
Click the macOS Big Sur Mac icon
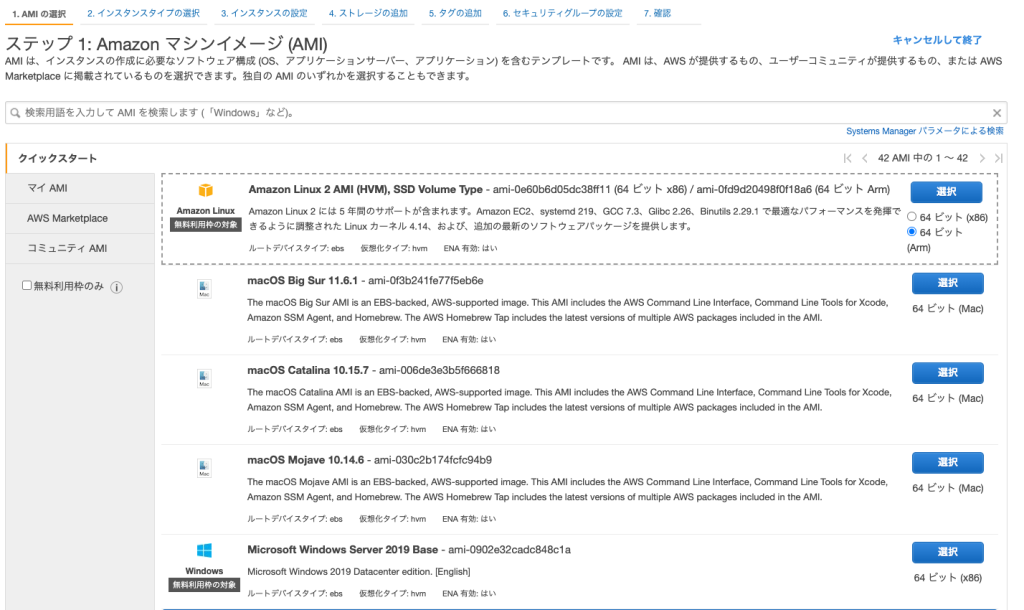coord(204,289)
